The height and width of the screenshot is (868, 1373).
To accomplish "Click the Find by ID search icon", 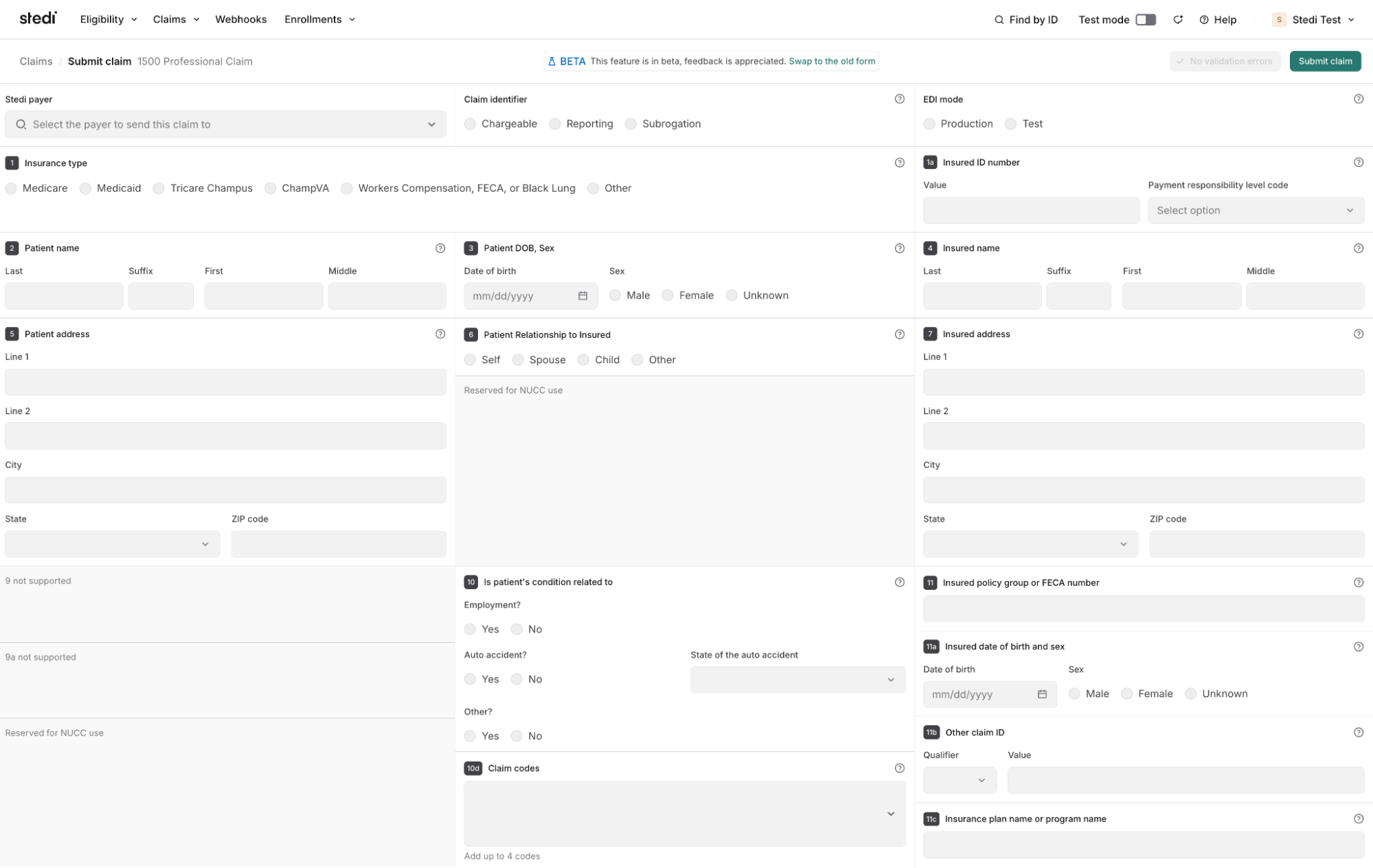I will [x=999, y=19].
